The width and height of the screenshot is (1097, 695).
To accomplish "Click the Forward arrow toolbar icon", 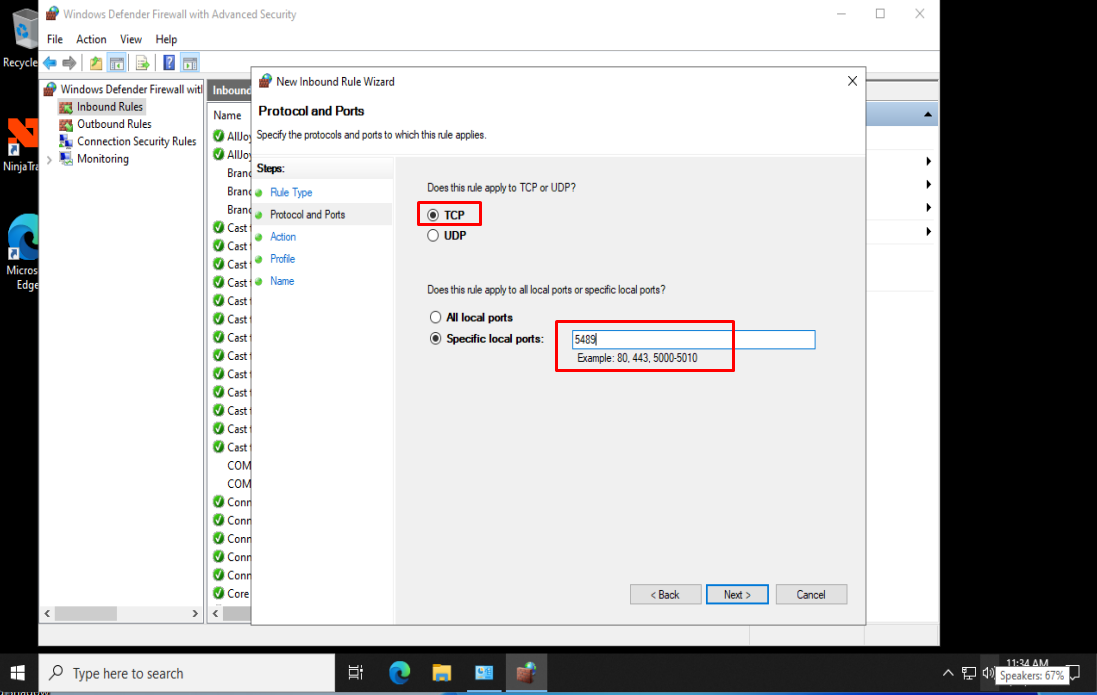I will point(69,63).
